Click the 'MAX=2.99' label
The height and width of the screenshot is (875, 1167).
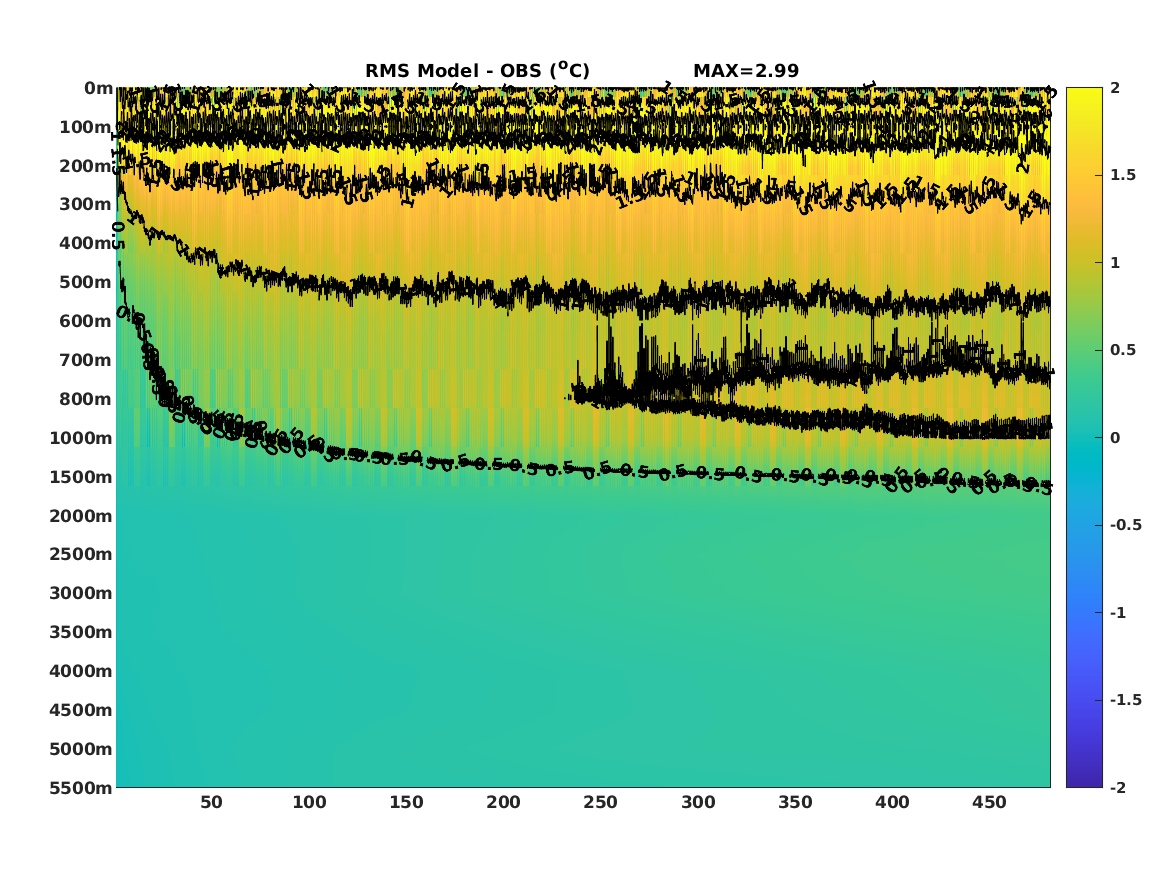[x=746, y=71]
